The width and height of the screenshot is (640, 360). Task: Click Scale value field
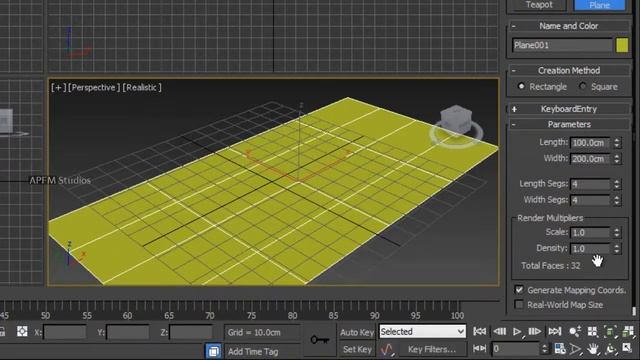[x=590, y=233]
